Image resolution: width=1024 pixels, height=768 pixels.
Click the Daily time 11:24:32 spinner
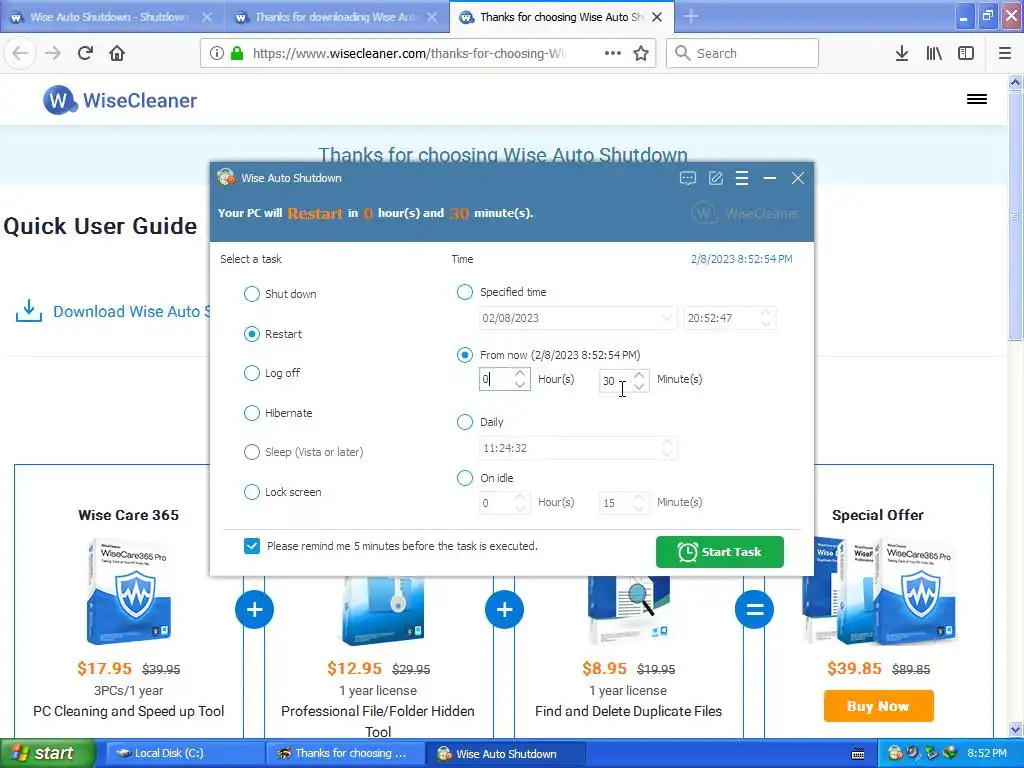pos(667,448)
